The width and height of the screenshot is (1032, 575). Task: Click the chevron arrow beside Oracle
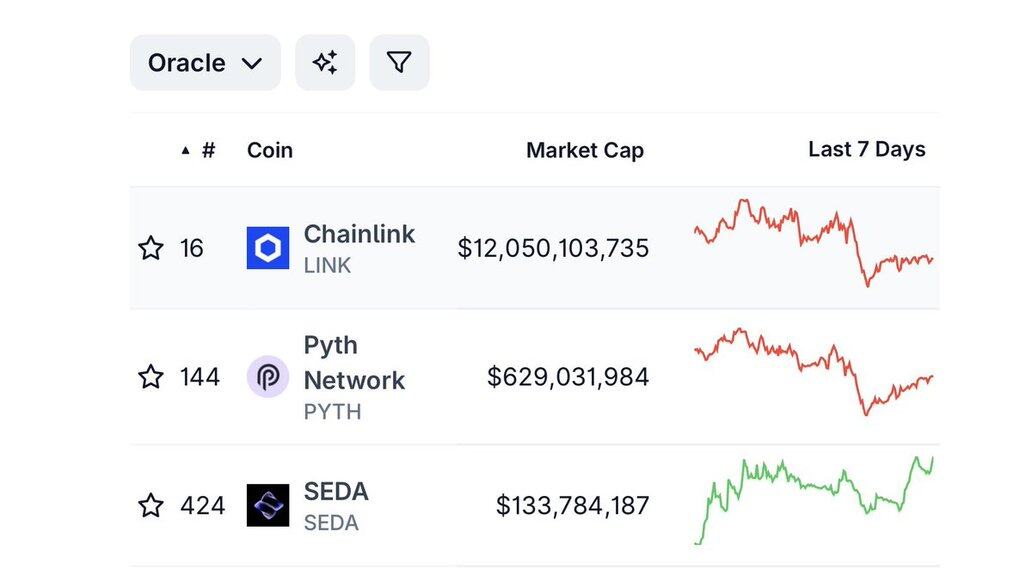[x=252, y=64]
